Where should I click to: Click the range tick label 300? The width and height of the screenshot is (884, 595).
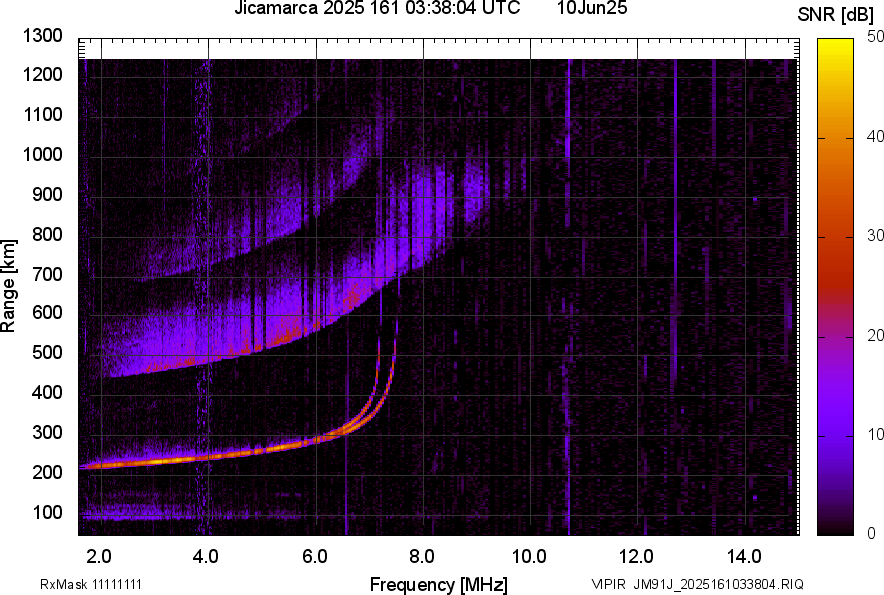click(x=47, y=433)
